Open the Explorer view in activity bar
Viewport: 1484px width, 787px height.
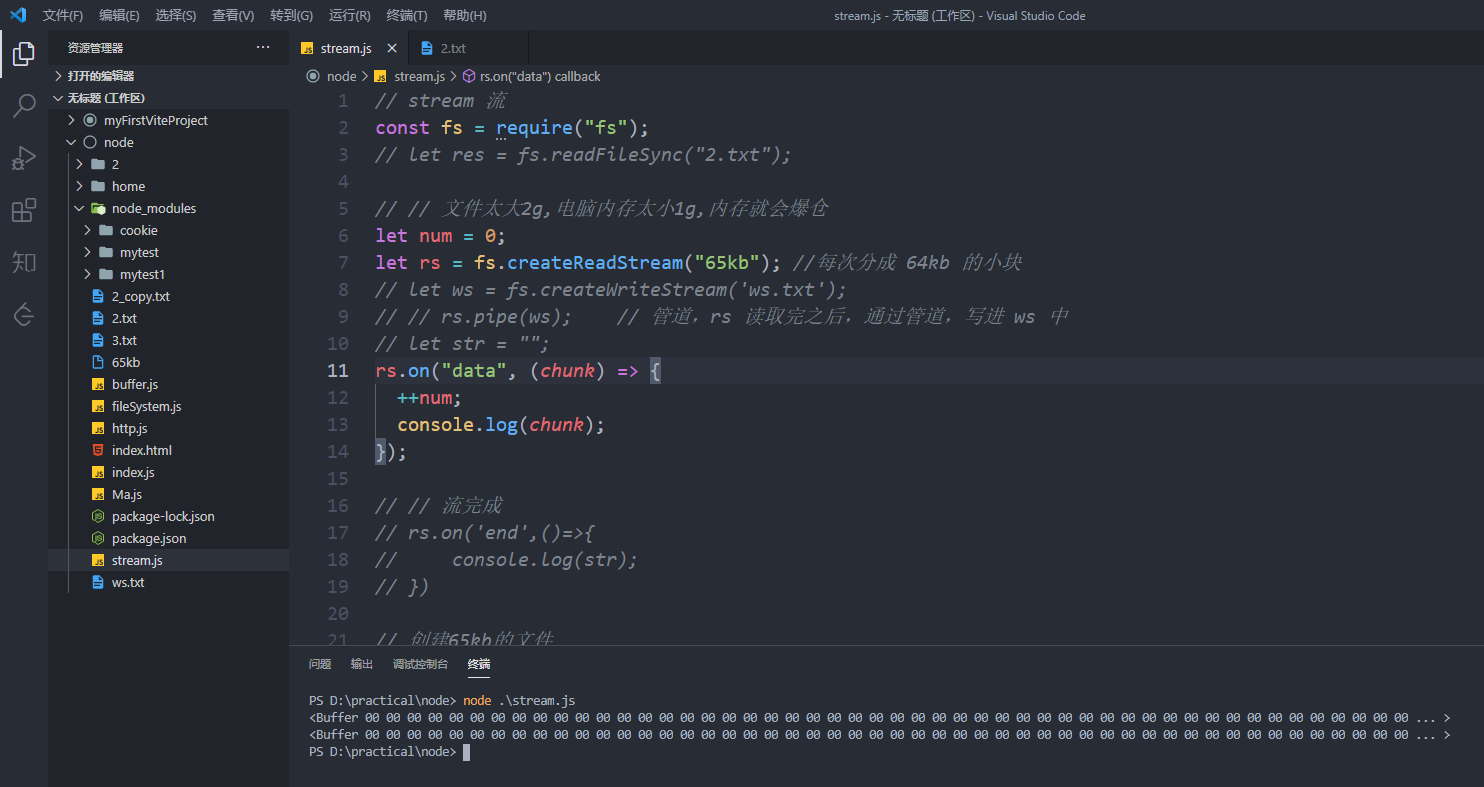point(24,54)
